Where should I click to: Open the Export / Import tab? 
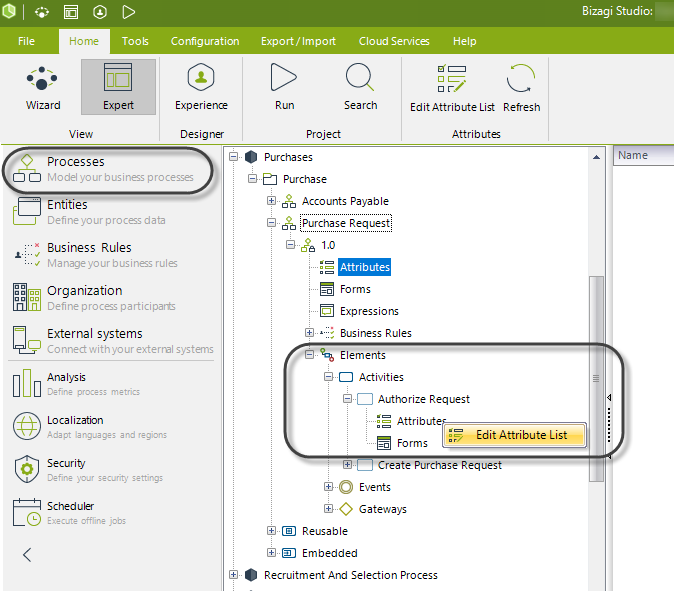click(298, 41)
